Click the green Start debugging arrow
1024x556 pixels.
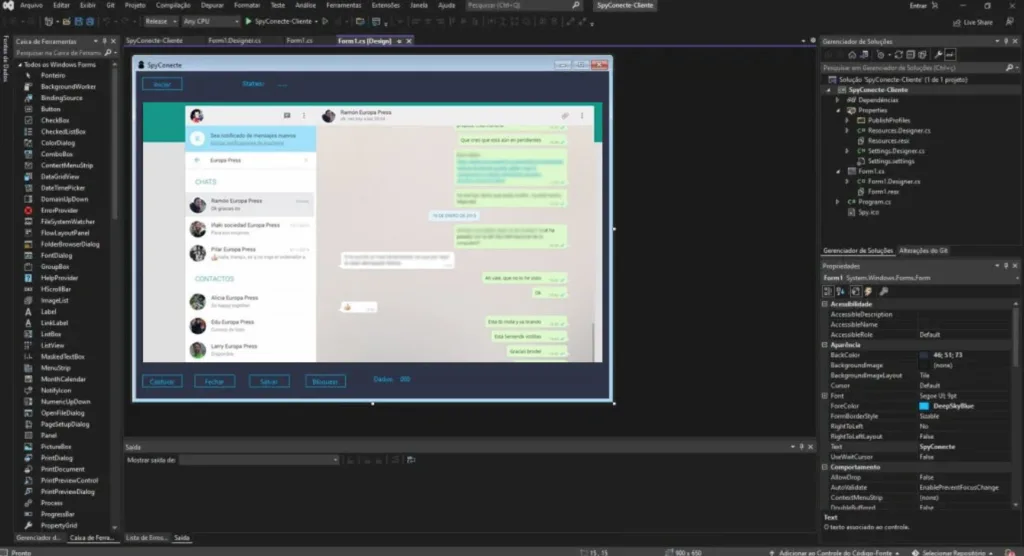click(x=249, y=20)
